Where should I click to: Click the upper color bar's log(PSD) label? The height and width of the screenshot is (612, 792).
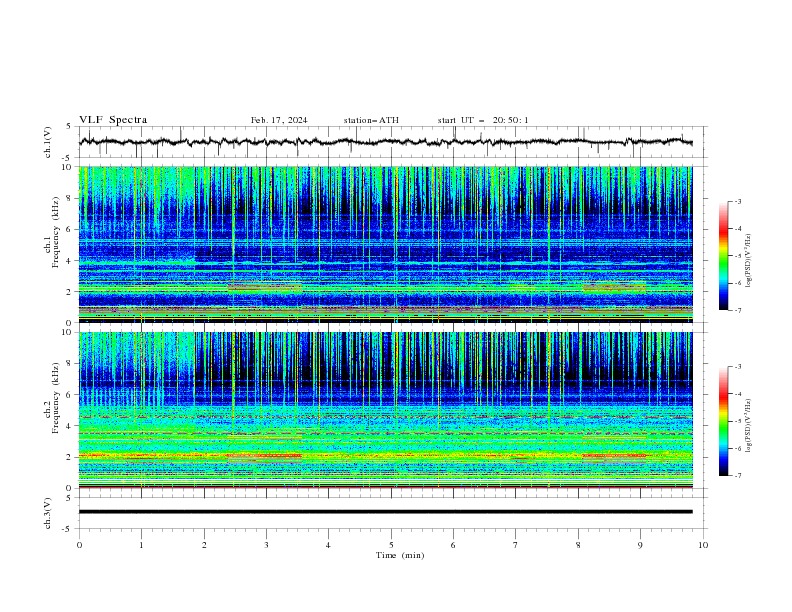(748, 261)
